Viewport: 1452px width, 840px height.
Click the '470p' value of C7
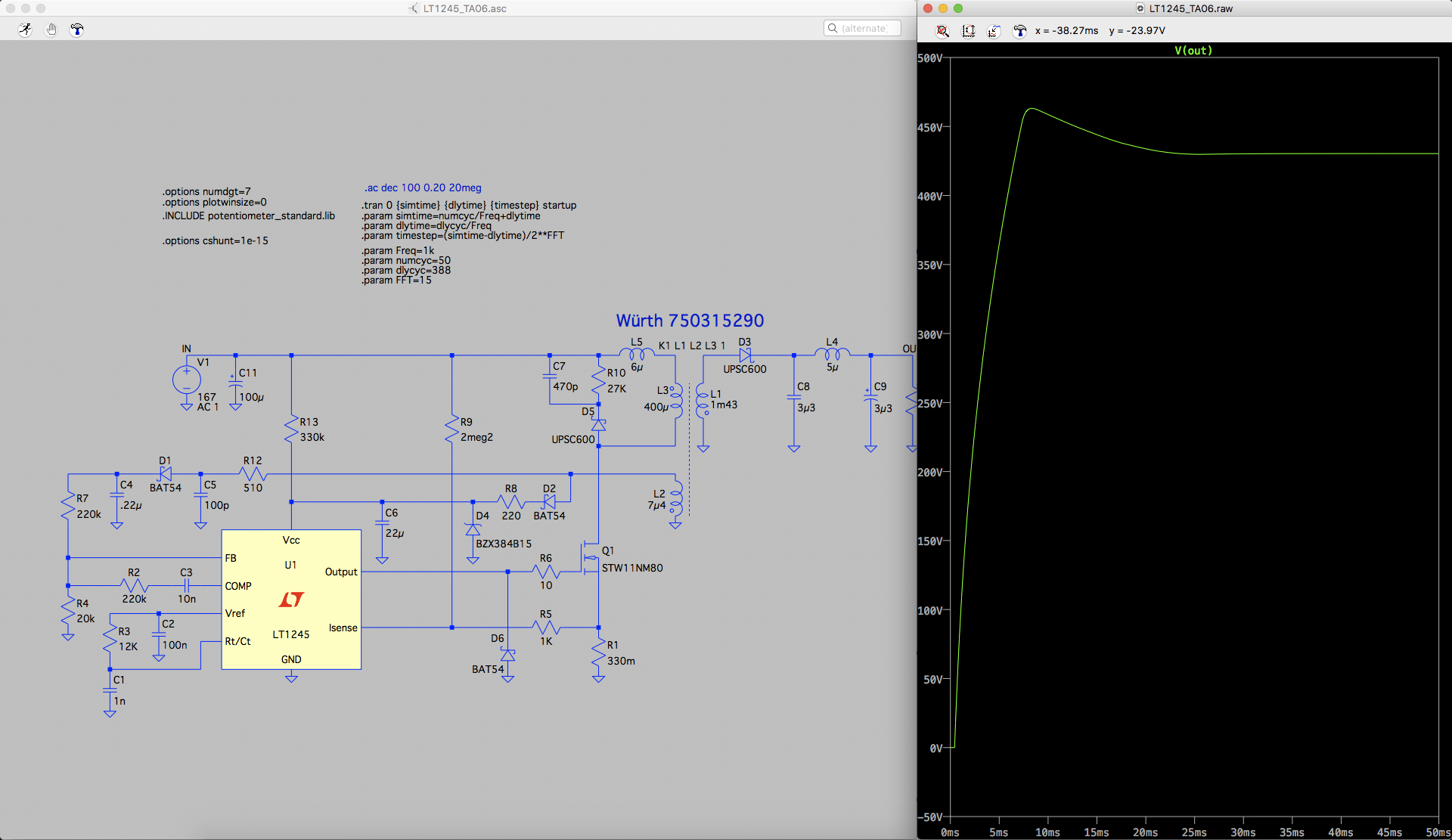[x=565, y=386]
